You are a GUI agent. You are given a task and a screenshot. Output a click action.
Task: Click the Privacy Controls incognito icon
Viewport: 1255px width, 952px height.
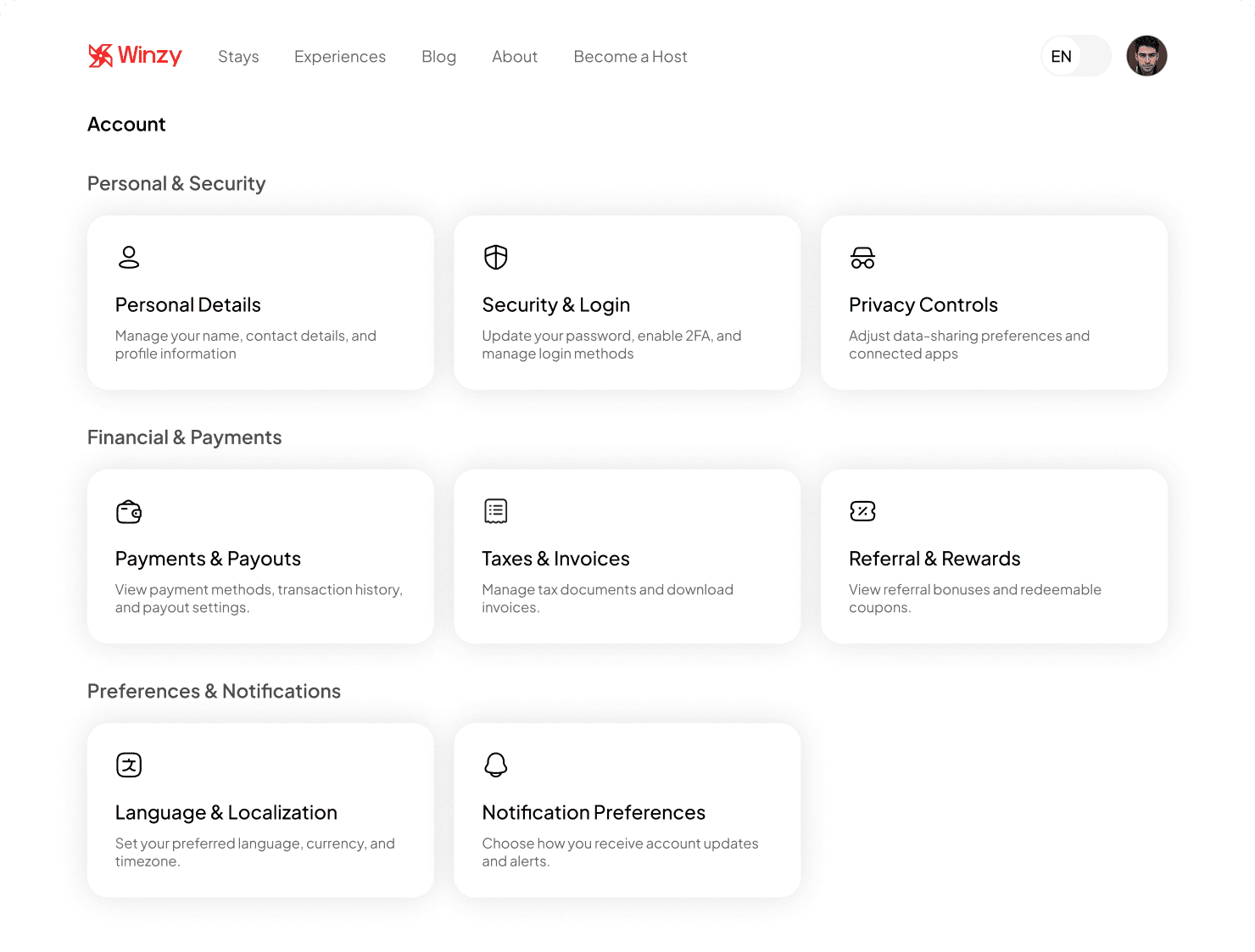[863, 258]
